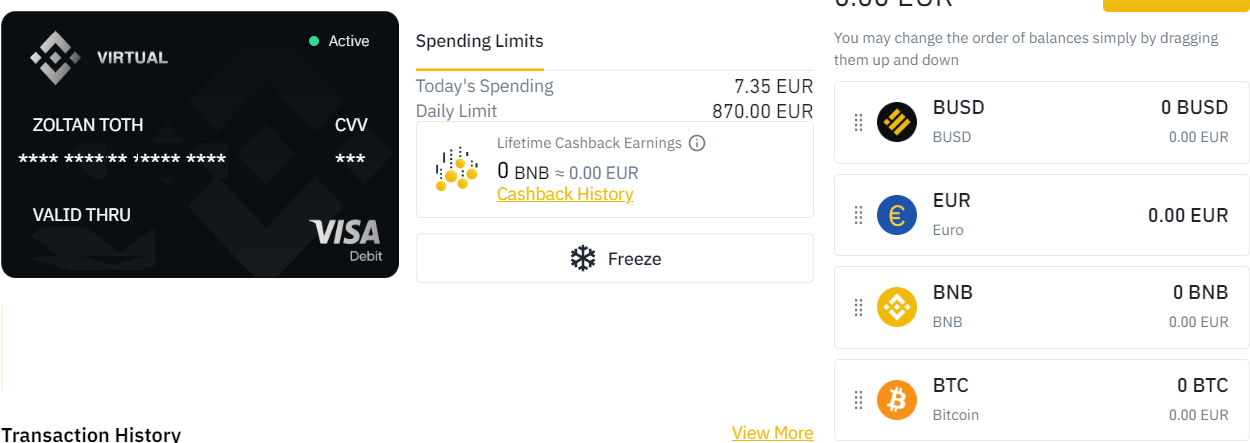Click the virtual Visa card image
1250x443 pixels.
coord(200,144)
